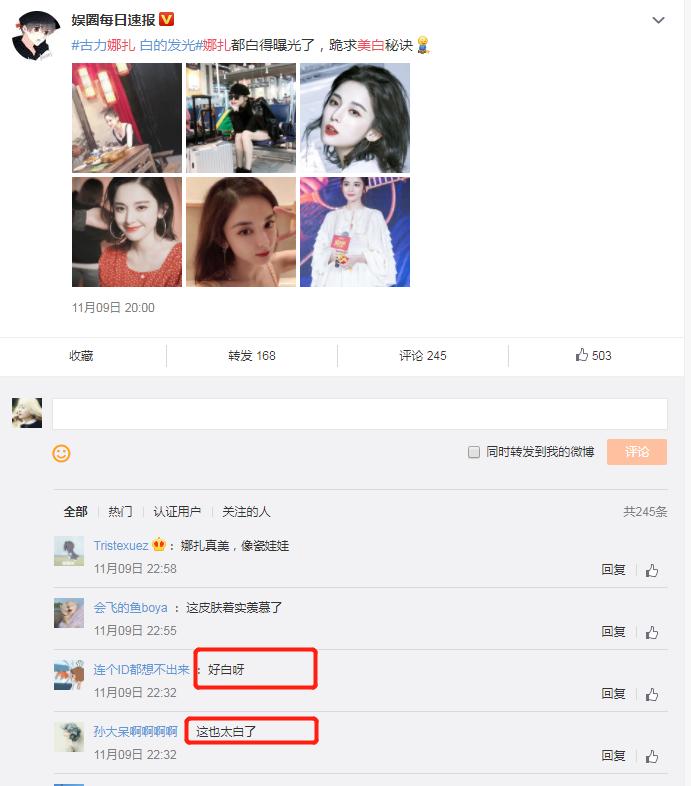Screen dimensions: 691x786
Task: Like 孙大呆啊啊啊啊's comment thumbs-up
Action: point(652,756)
